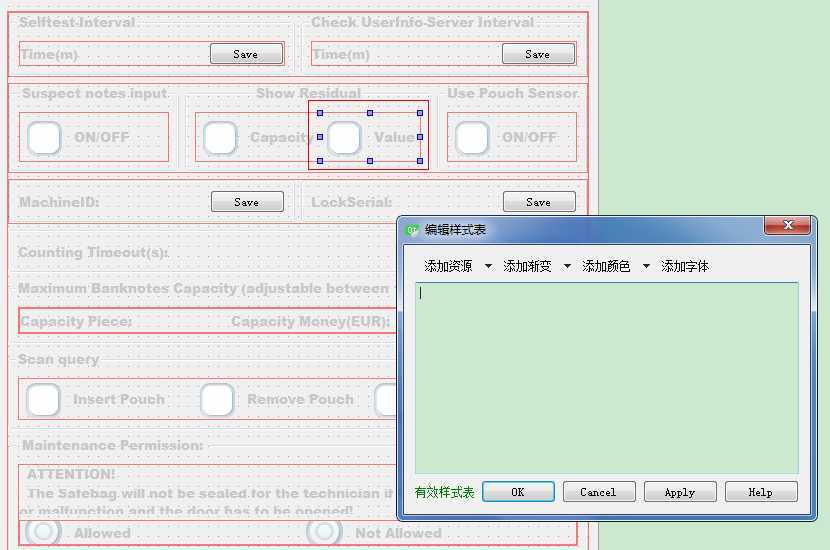Viewport: 830px width, 550px height.
Task: Select the Maintenance Permission label
Action: coord(113,445)
